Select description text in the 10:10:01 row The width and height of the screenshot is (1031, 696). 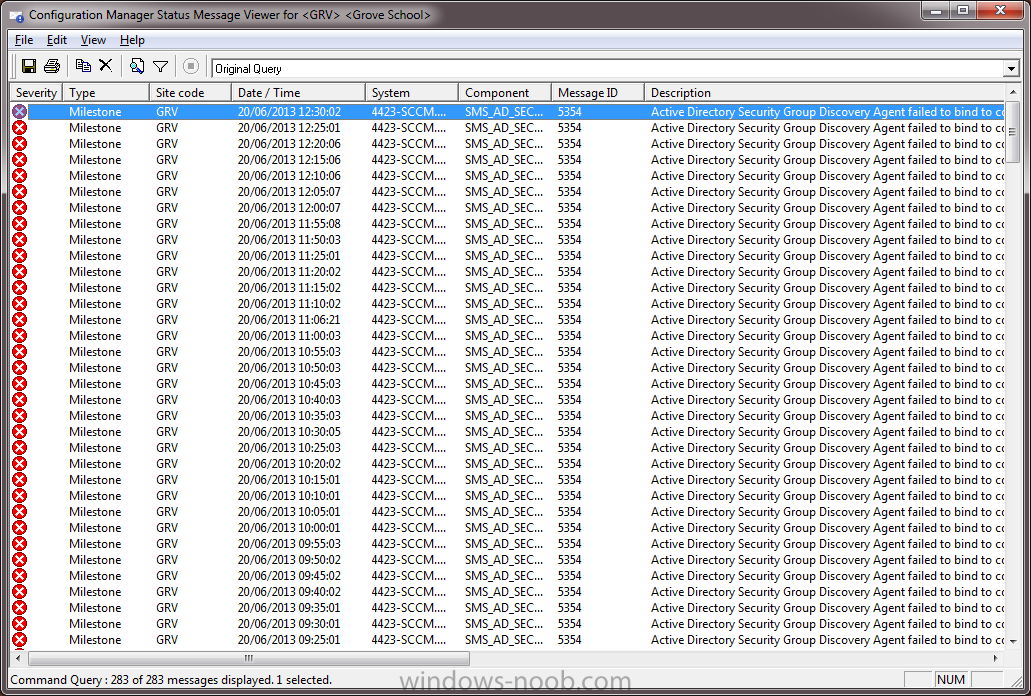coord(827,496)
